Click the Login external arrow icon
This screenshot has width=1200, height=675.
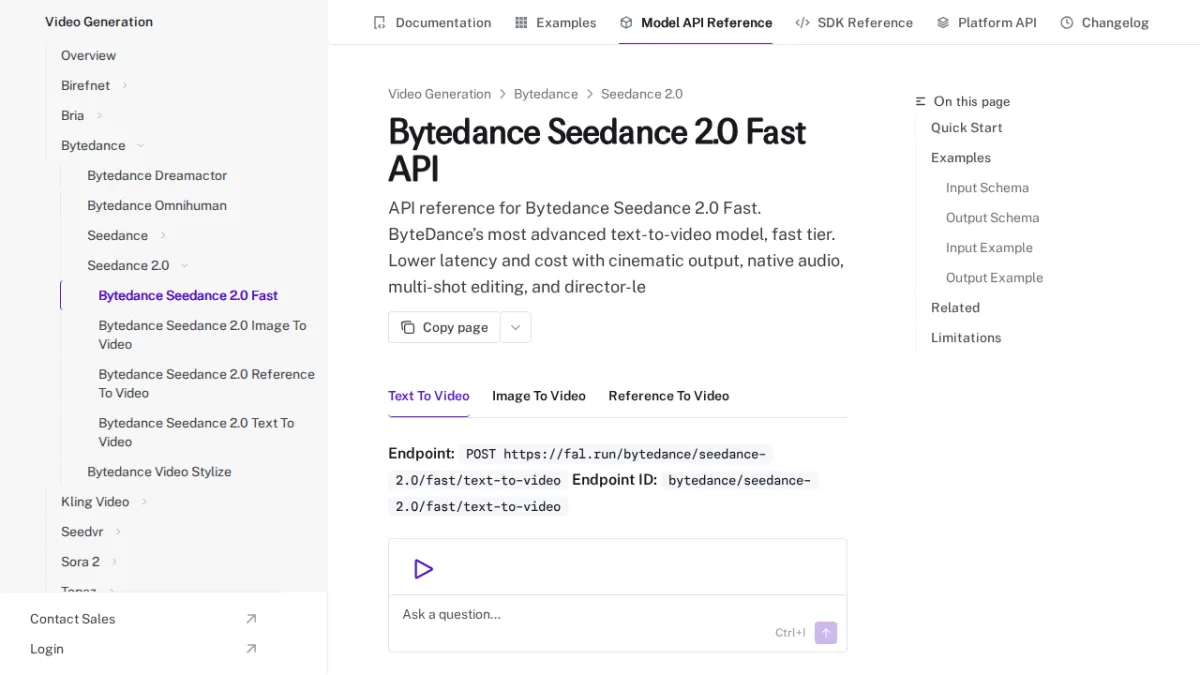coord(251,649)
